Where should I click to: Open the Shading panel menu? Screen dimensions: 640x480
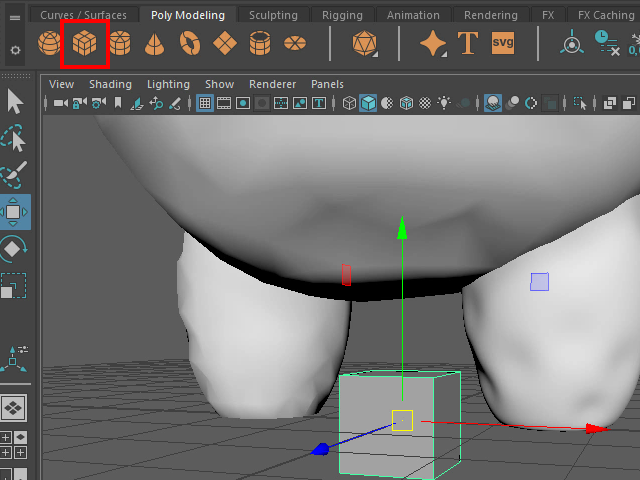110,84
